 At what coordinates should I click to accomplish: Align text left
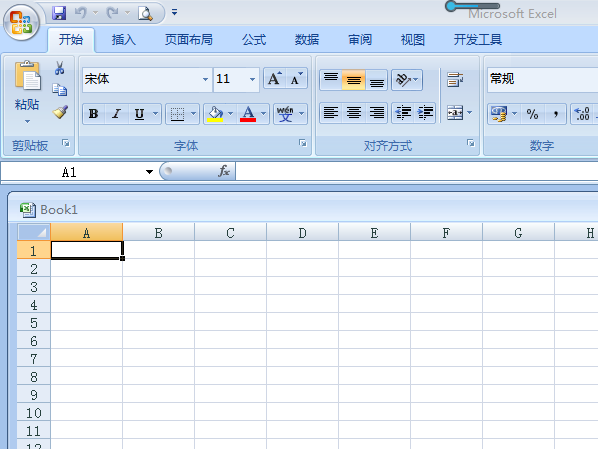tap(331, 113)
